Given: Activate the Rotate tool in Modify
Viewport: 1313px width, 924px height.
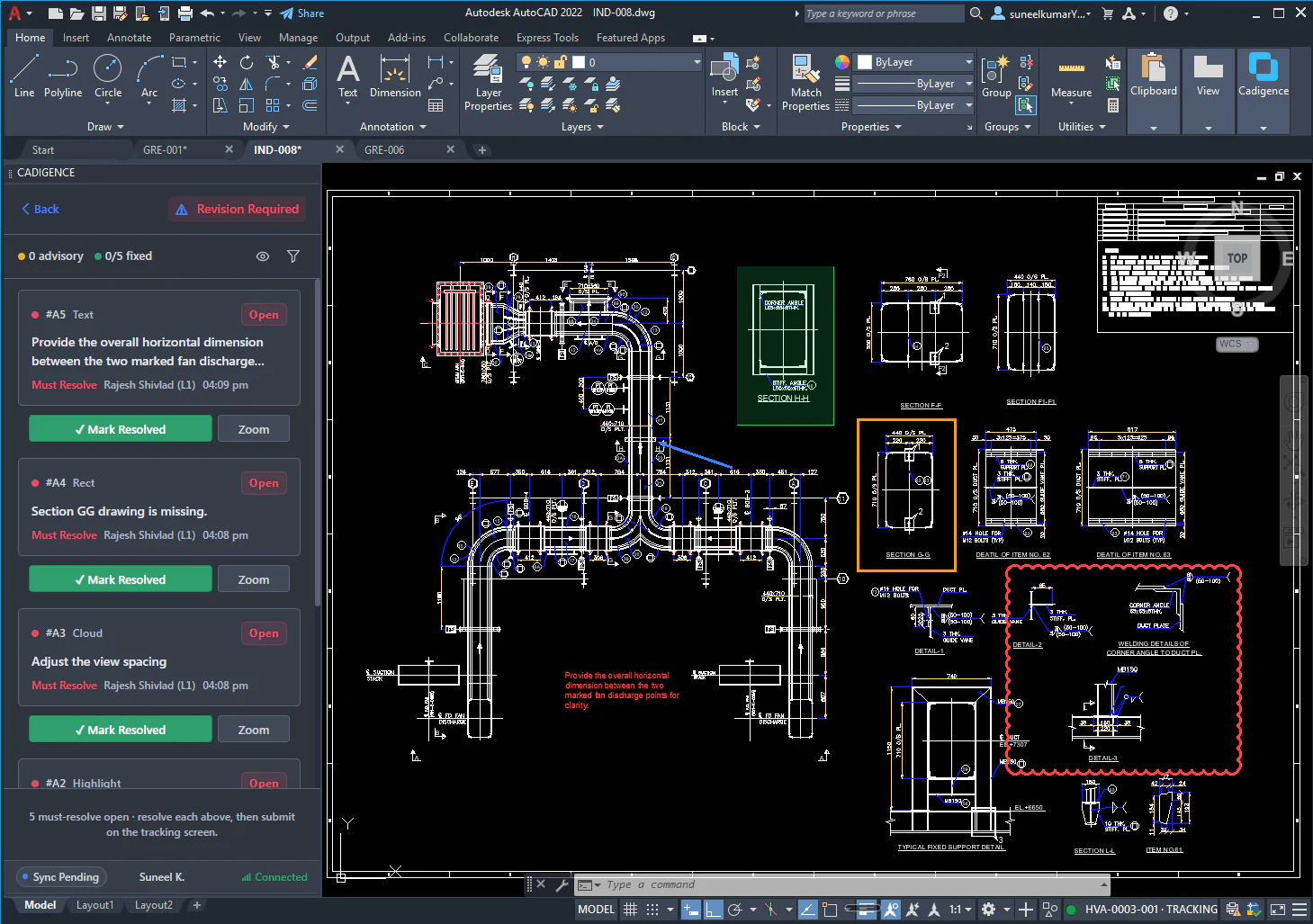Looking at the screenshot, I should click(x=246, y=62).
